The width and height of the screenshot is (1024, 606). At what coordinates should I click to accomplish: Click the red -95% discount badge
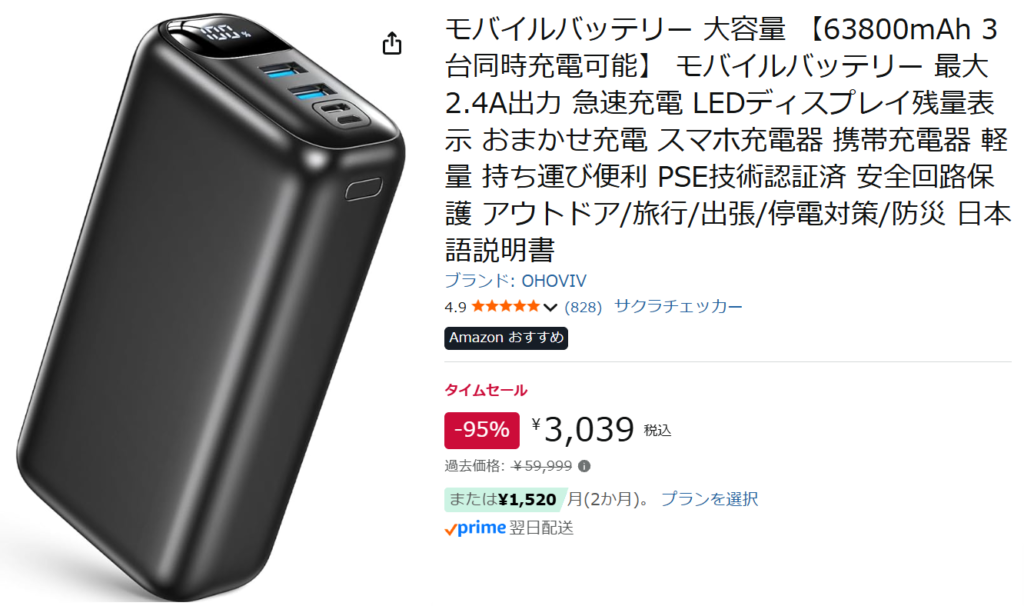click(x=482, y=430)
